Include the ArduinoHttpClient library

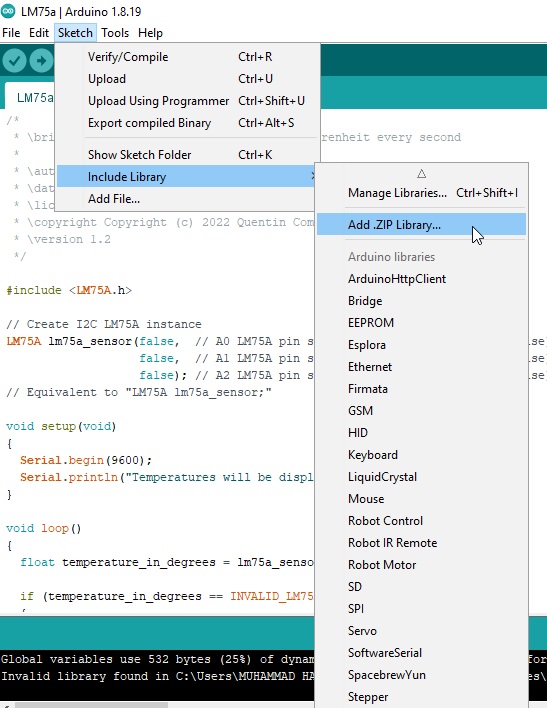pyautogui.click(x=421, y=279)
